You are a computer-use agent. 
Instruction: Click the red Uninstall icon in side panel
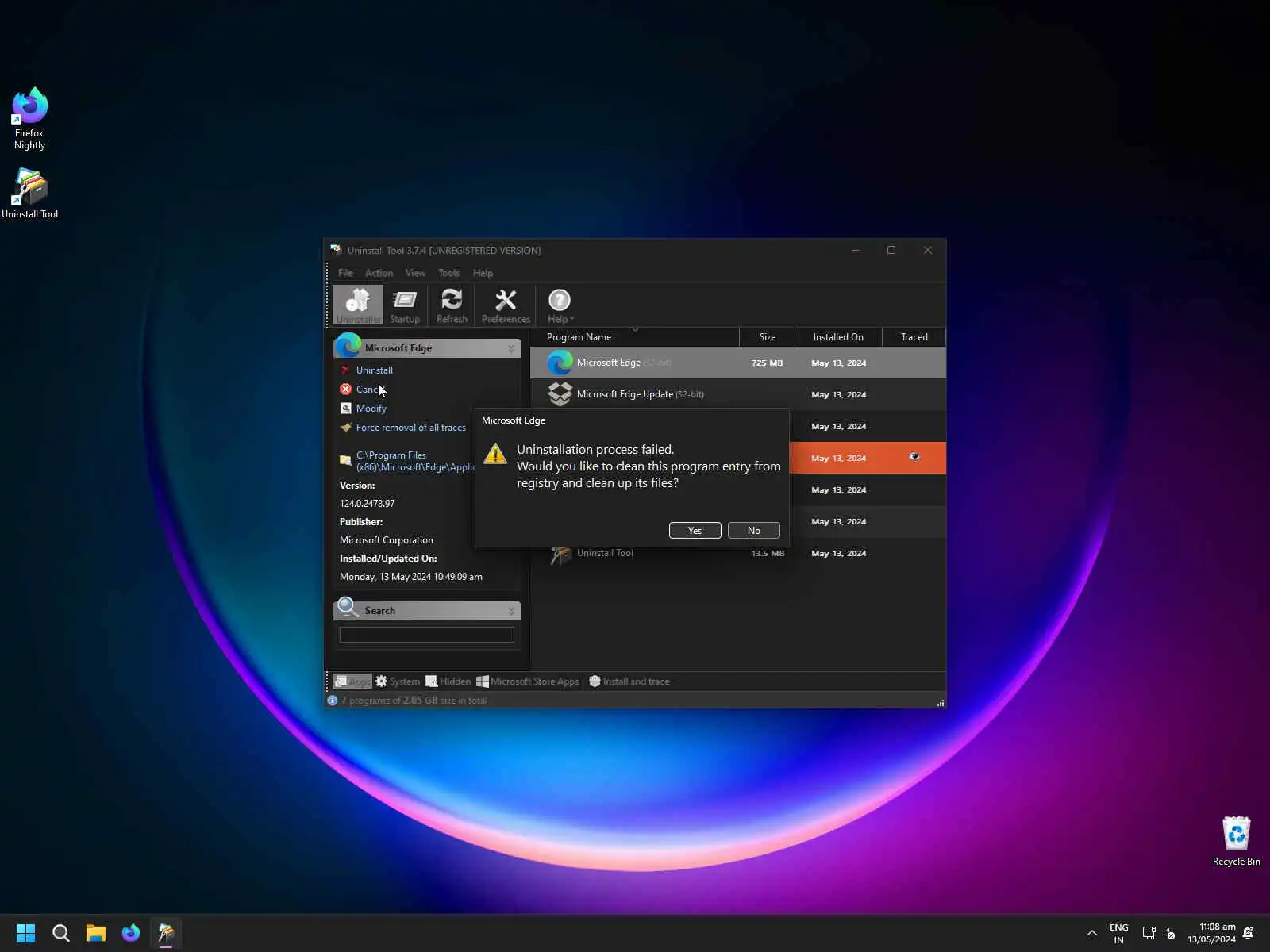click(345, 370)
